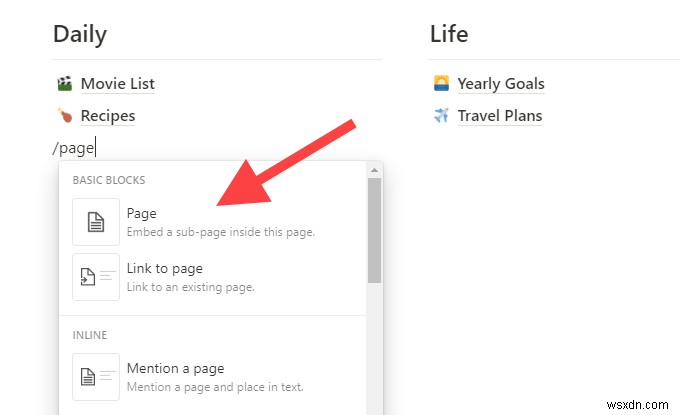Click the Life column heading
The width and height of the screenshot is (680, 415).
click(x=448, y=34)
